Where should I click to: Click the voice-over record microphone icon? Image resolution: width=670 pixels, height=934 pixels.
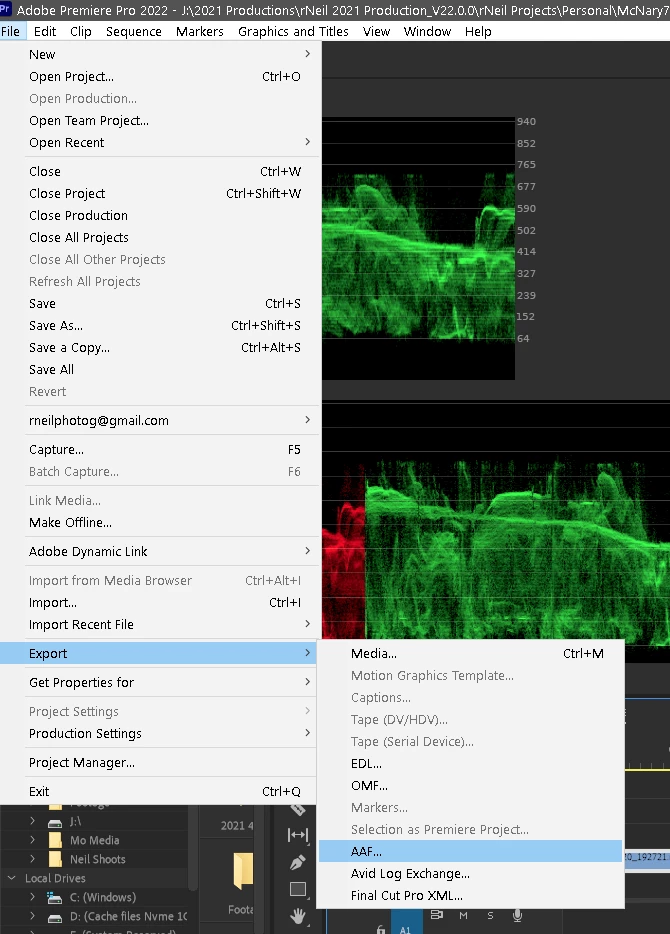(518, 916)
